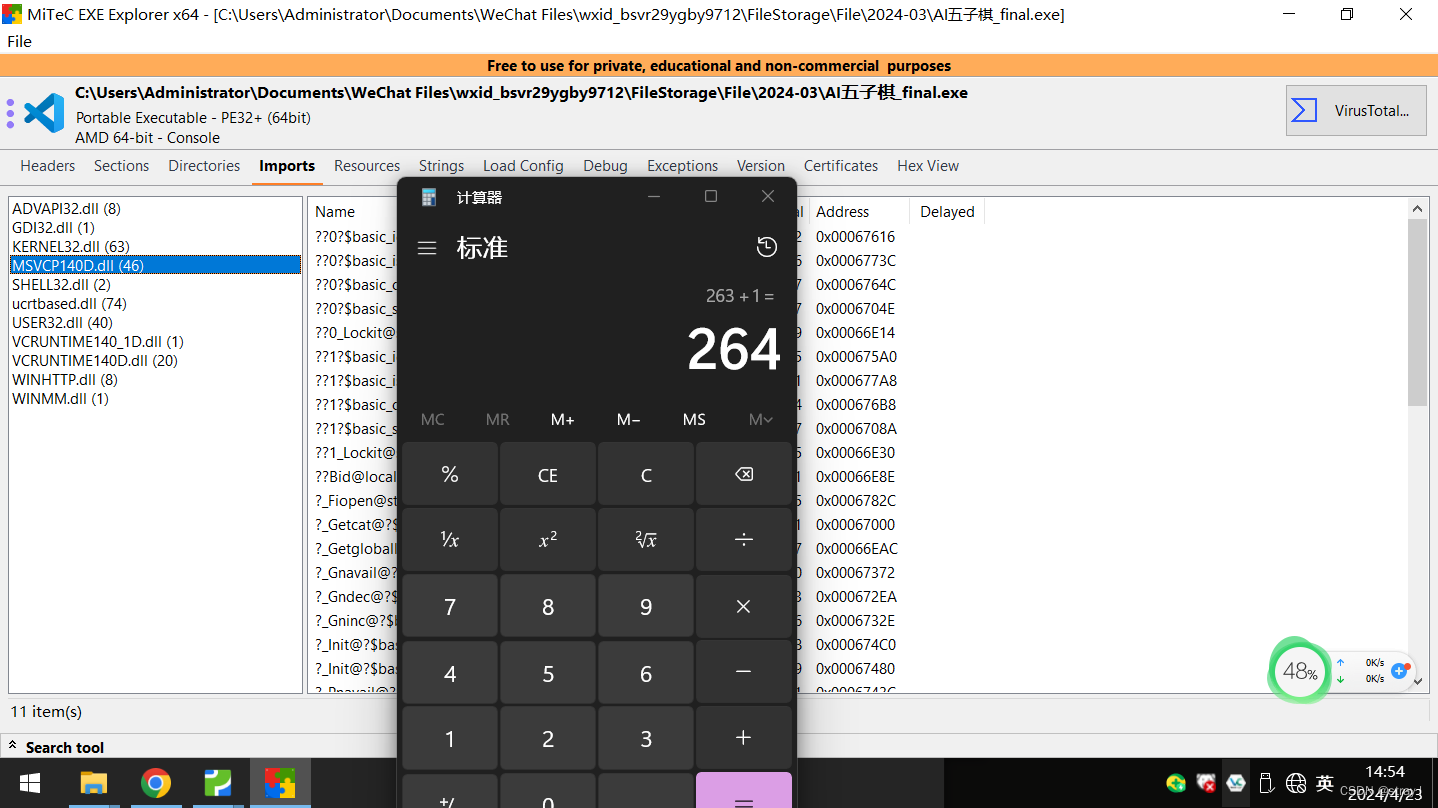Select WINHTTP.dll (8) in import list

[x=65, y=380]
